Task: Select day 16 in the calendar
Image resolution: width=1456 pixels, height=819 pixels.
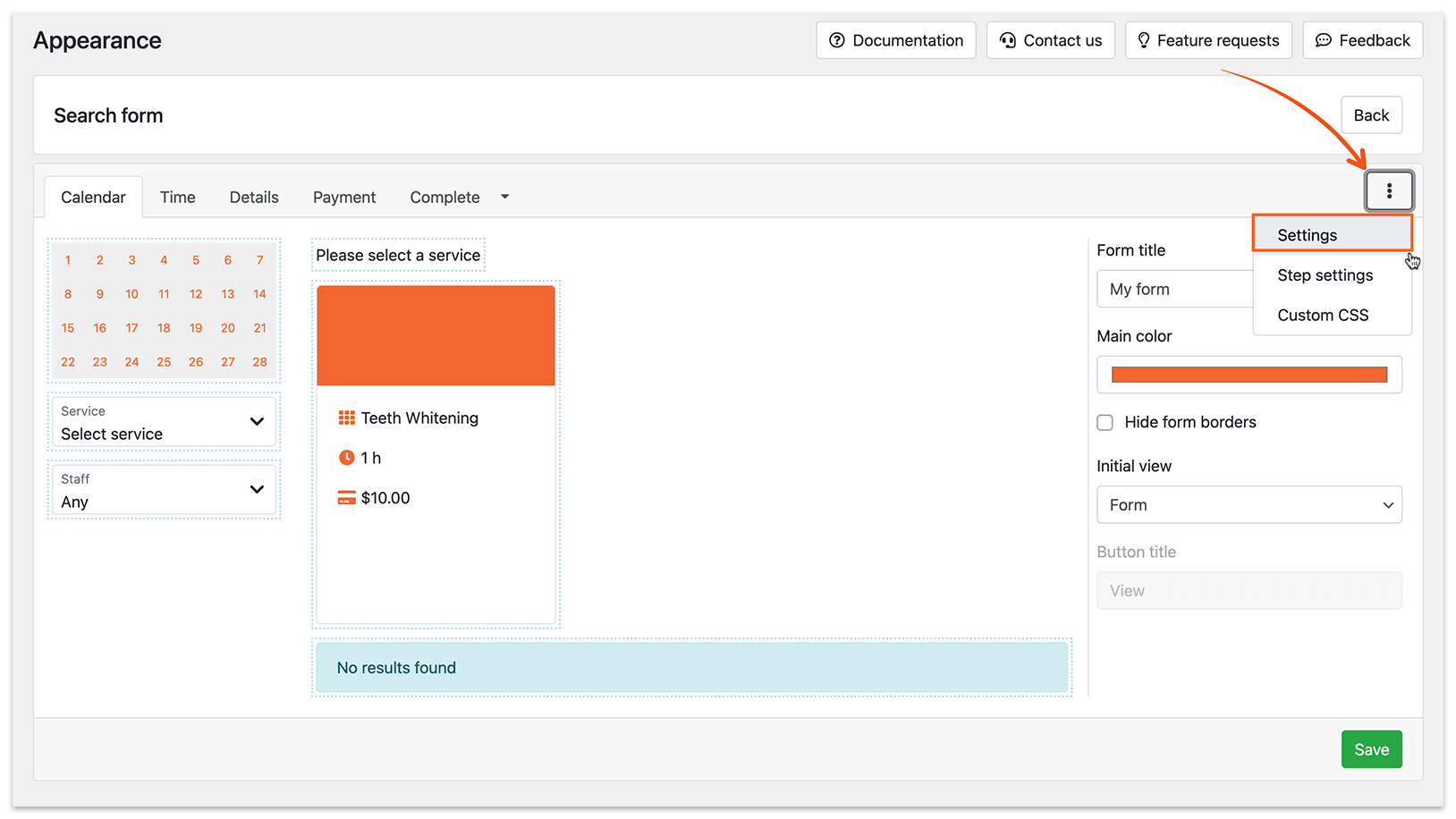Action: (100, 328)
